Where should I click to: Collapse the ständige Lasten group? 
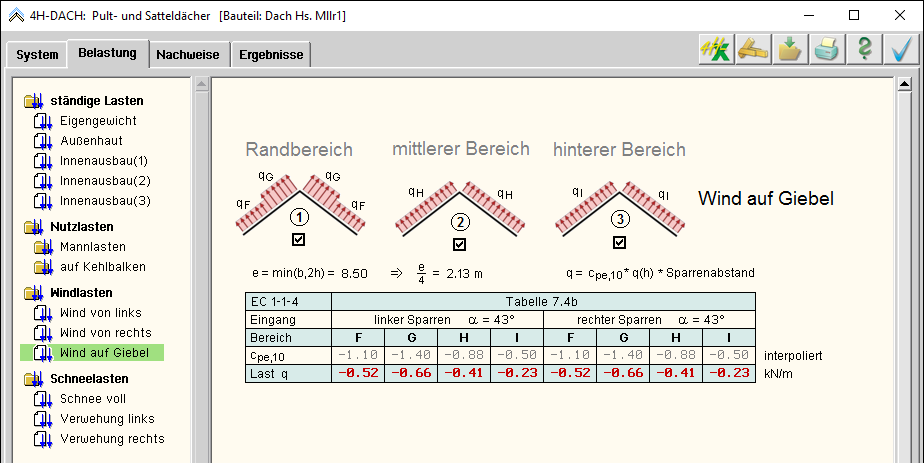coord(33,101)
